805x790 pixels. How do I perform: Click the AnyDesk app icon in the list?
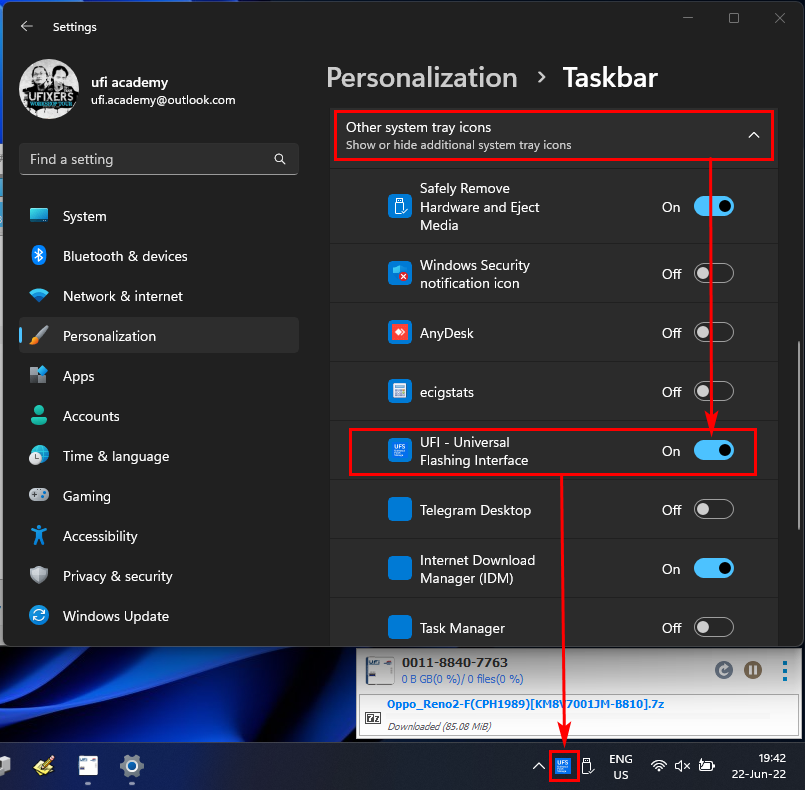tap(399, 332)
